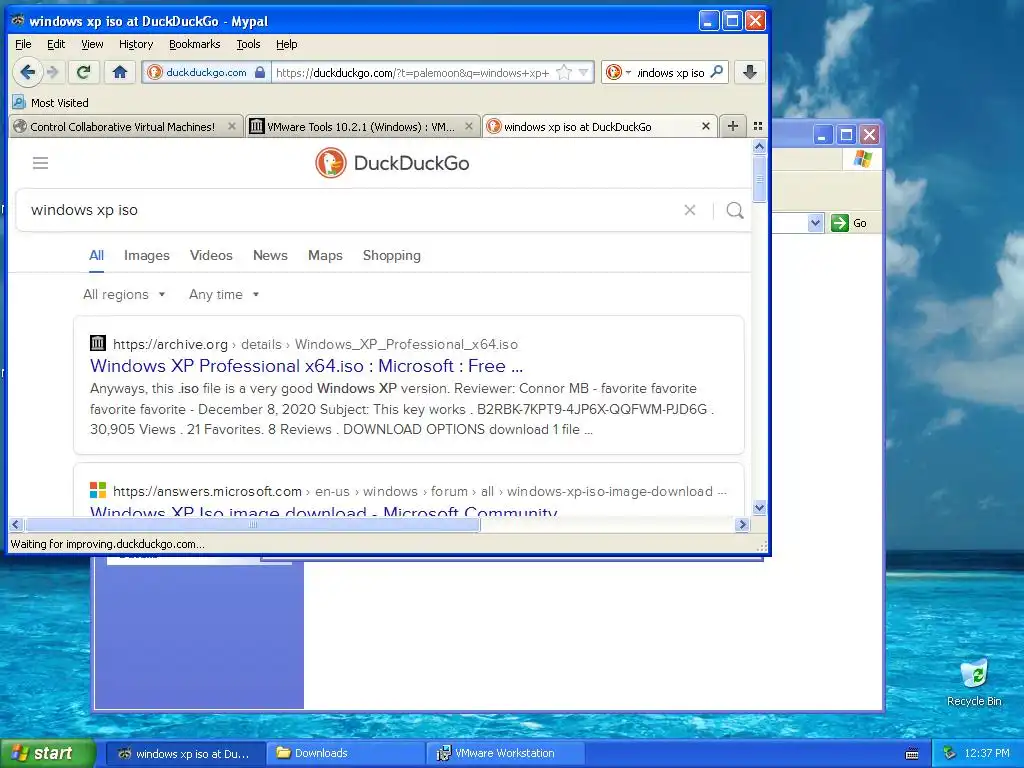Show all tabs grid icon
This screenshot has height=768, width=1024.
pyautogui.click(x=758, y=126)
